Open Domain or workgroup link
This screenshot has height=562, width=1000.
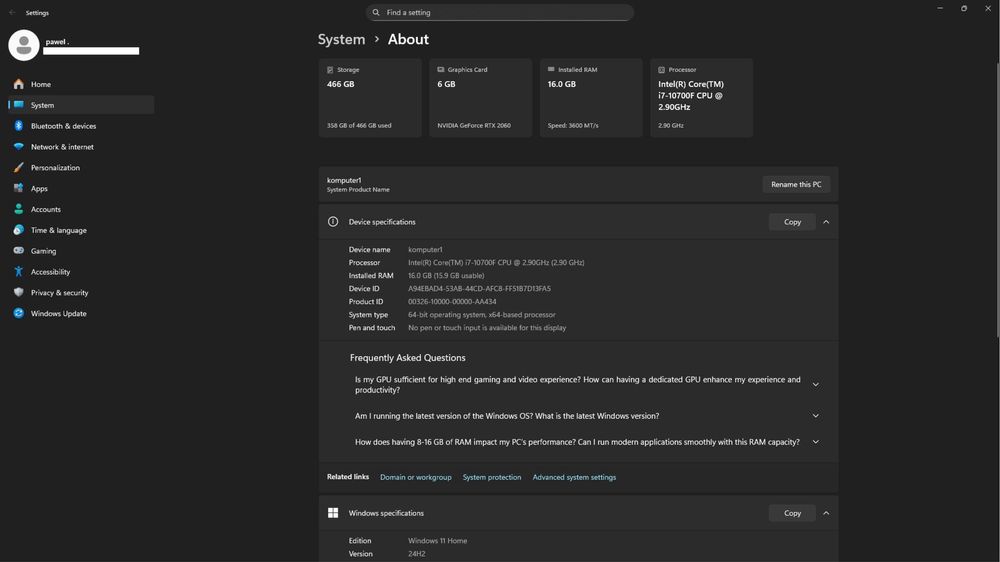pos(416,477)
